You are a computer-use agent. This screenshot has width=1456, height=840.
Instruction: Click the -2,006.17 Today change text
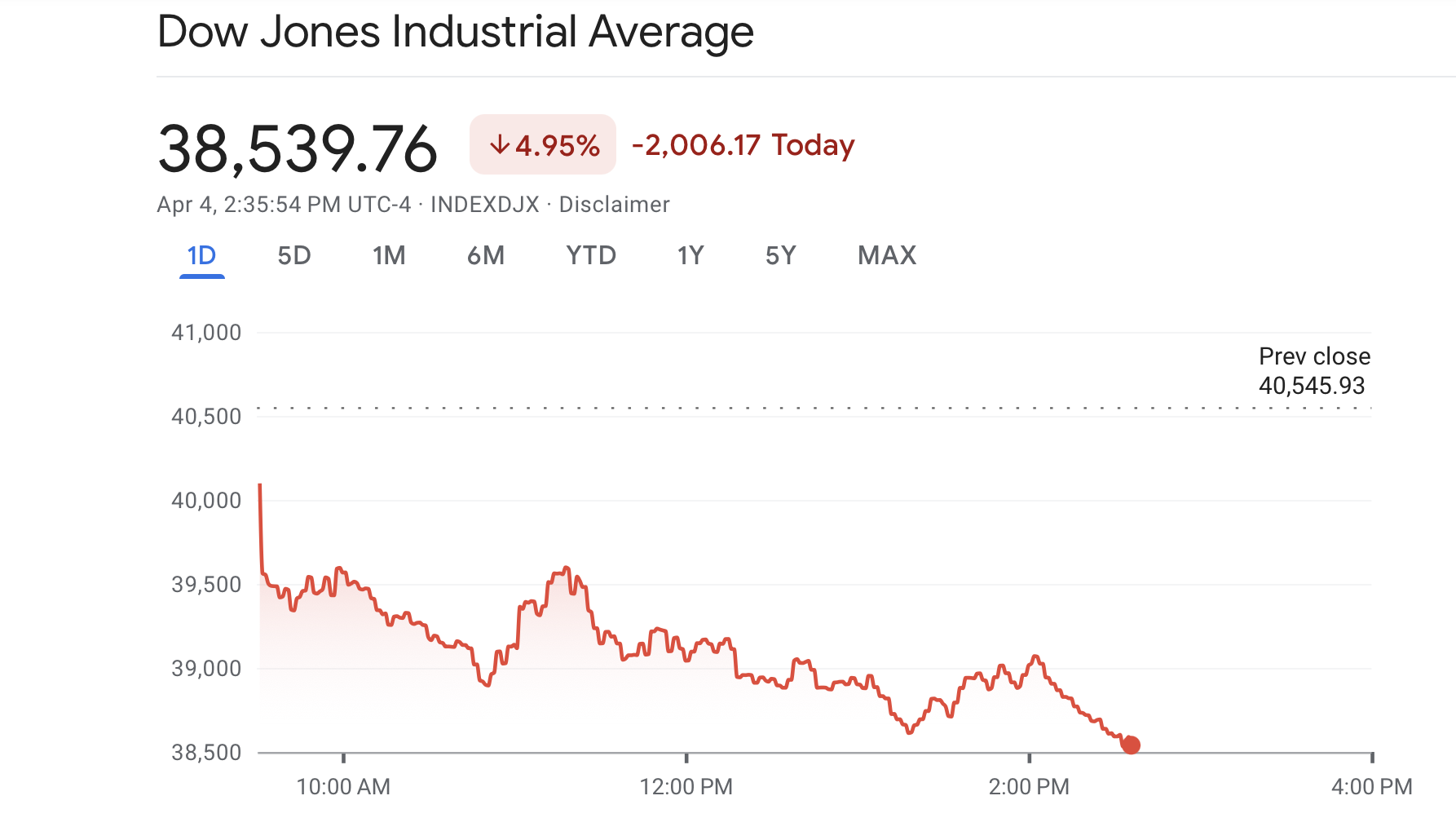pyautogui.click(x=743, y=145)
